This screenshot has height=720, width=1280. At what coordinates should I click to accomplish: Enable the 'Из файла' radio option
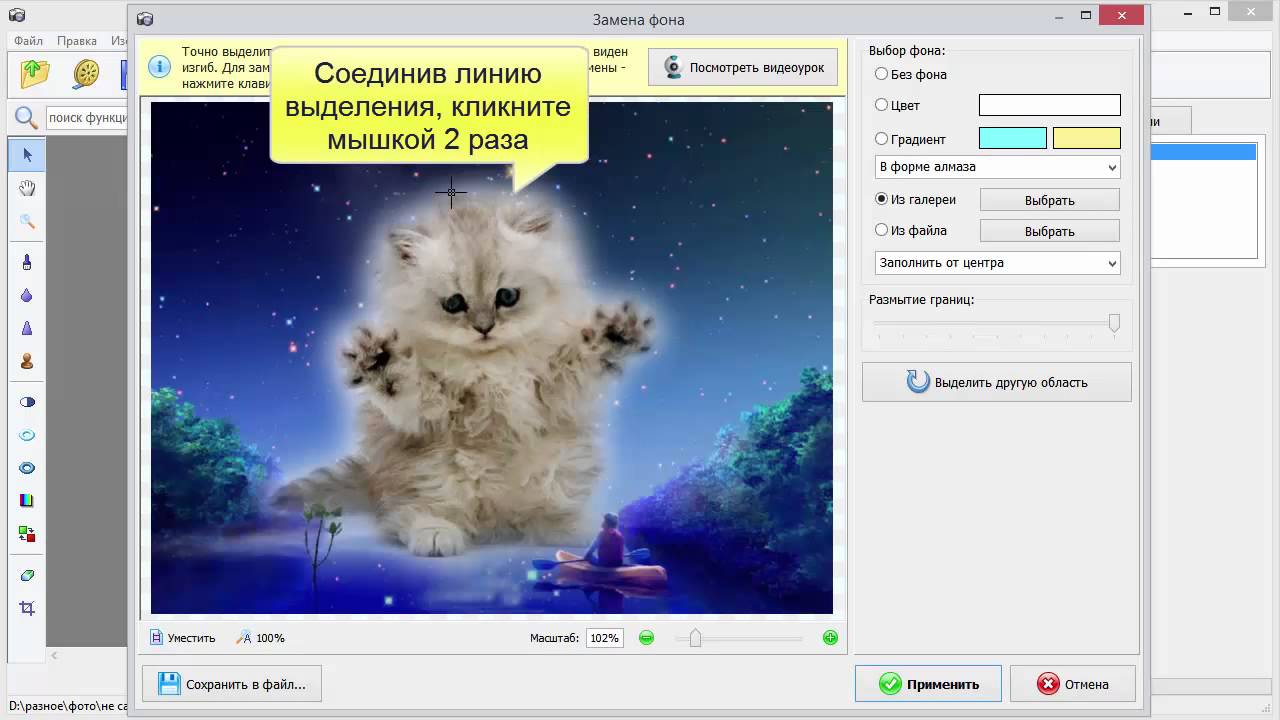pyautogui.click(x=881, y=230)
